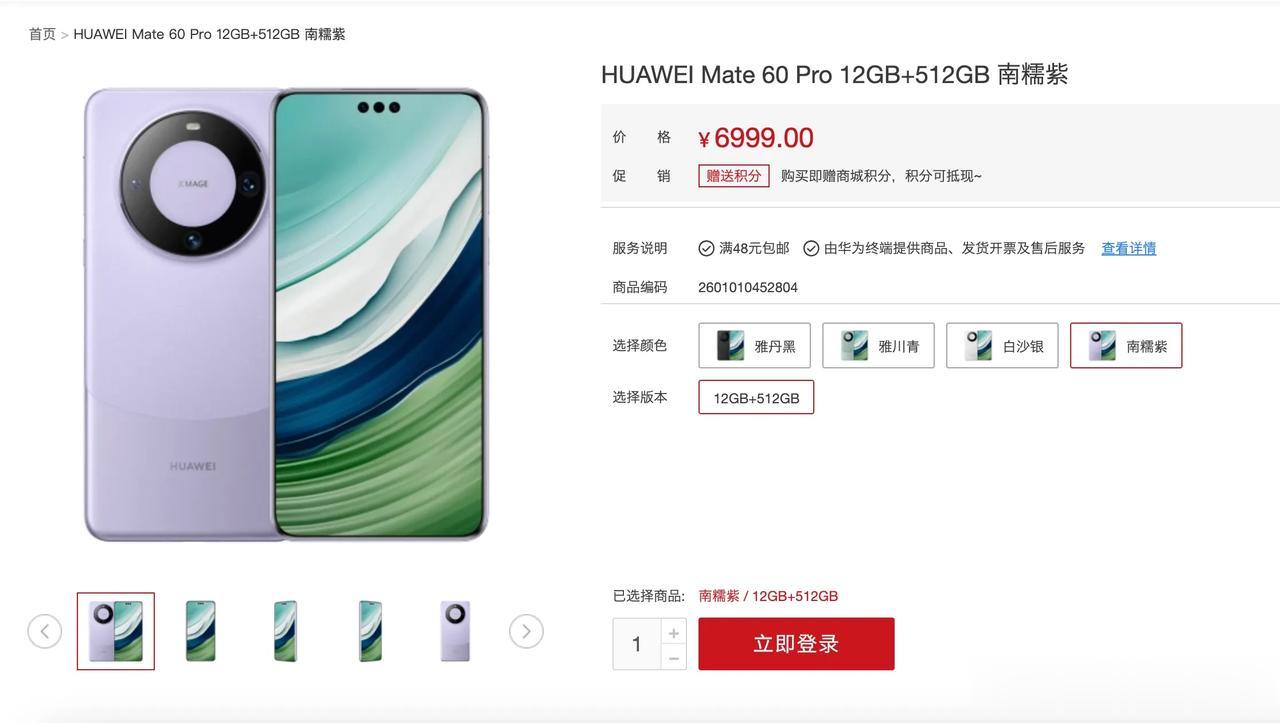View the second thumbnail front view
This screenshot has height=723, width=1280.
point(201,631)
